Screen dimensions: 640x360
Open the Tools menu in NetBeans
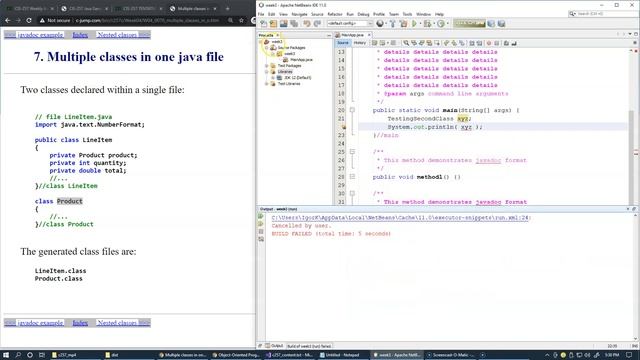coord(407,14)
